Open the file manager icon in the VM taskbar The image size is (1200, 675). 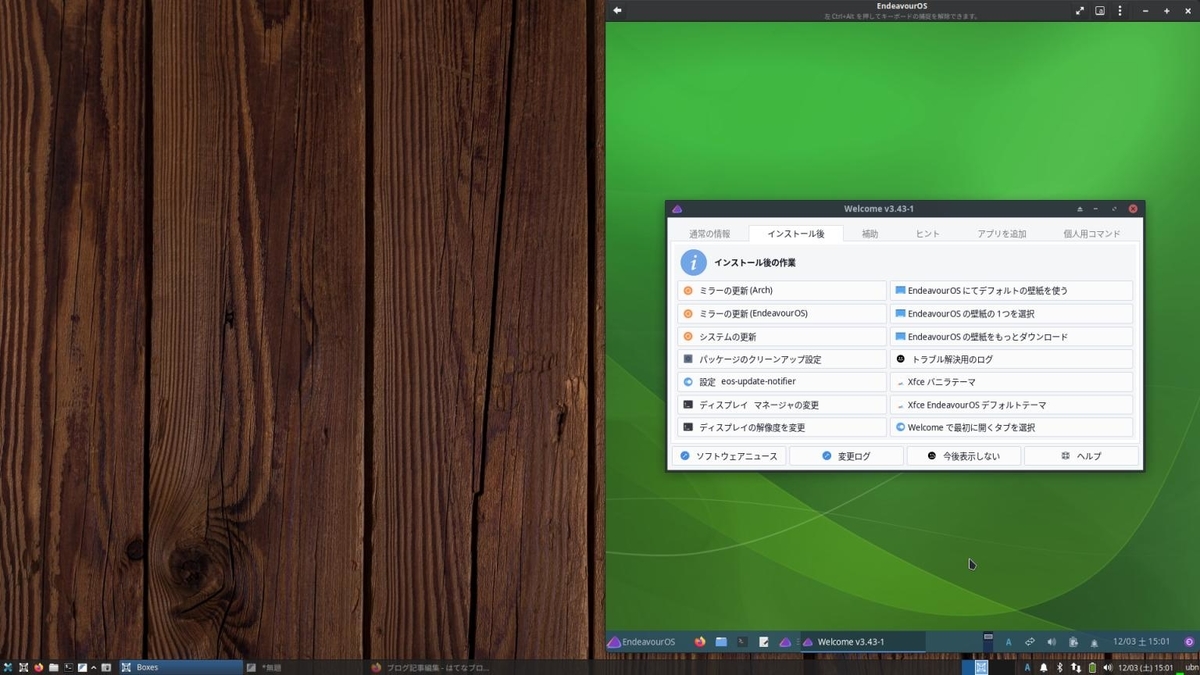pyautogui.click(x=721, y=641)
